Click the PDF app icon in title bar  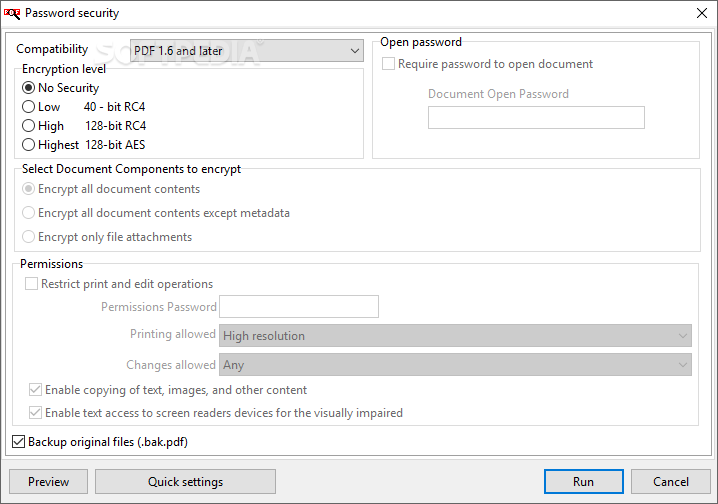coord(12,13)
